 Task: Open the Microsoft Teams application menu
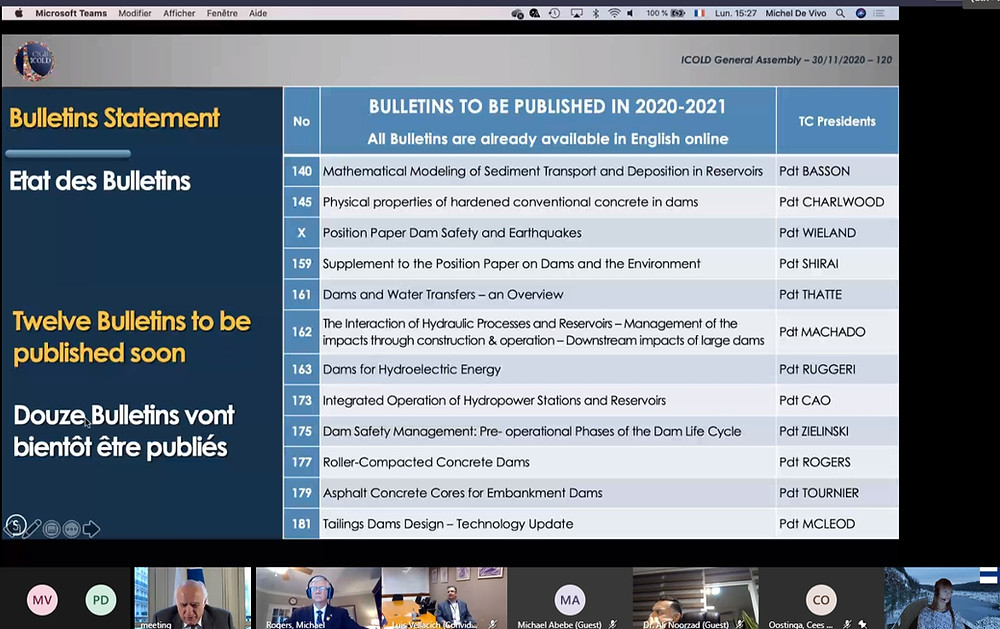point(71,13)
